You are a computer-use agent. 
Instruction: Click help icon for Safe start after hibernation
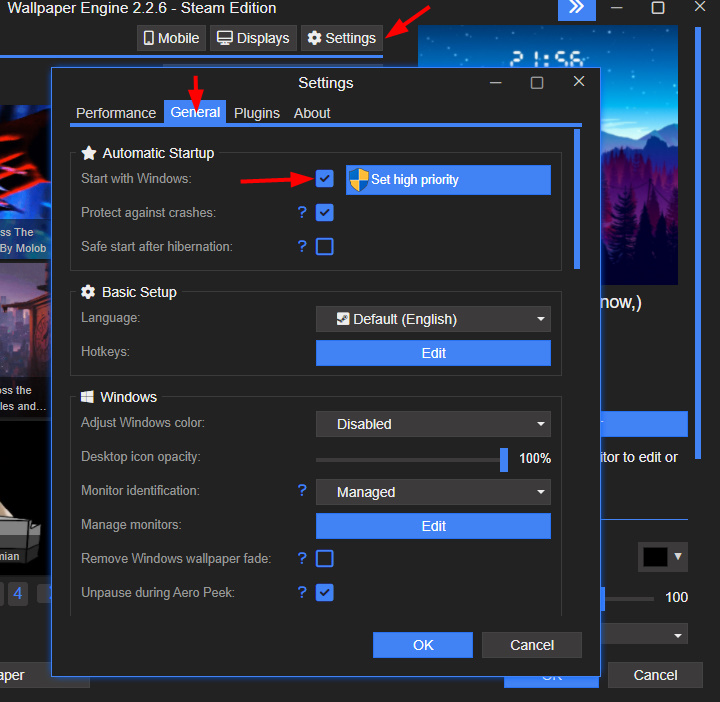pyautogui.click(x=302, y=246)
